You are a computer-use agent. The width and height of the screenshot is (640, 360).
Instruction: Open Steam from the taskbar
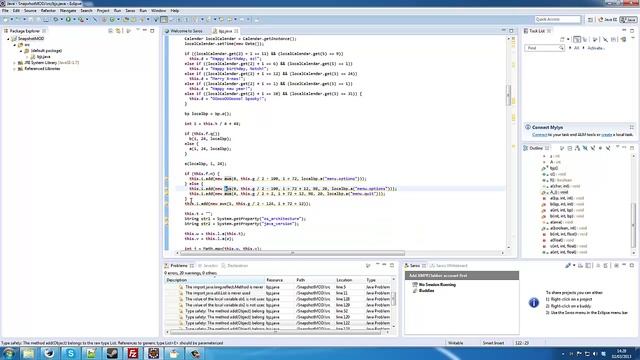(112, 353)
